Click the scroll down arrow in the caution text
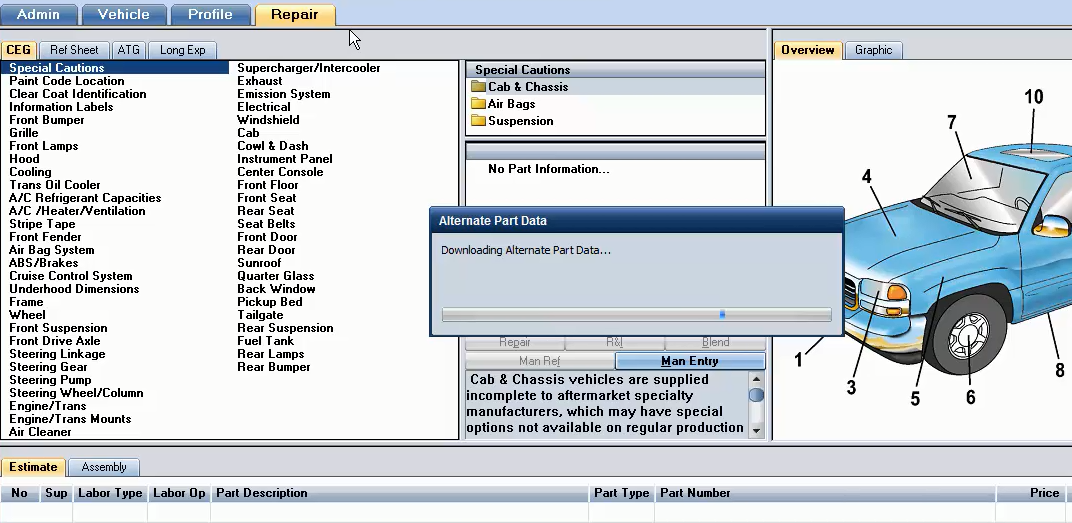 coord(757,431)
